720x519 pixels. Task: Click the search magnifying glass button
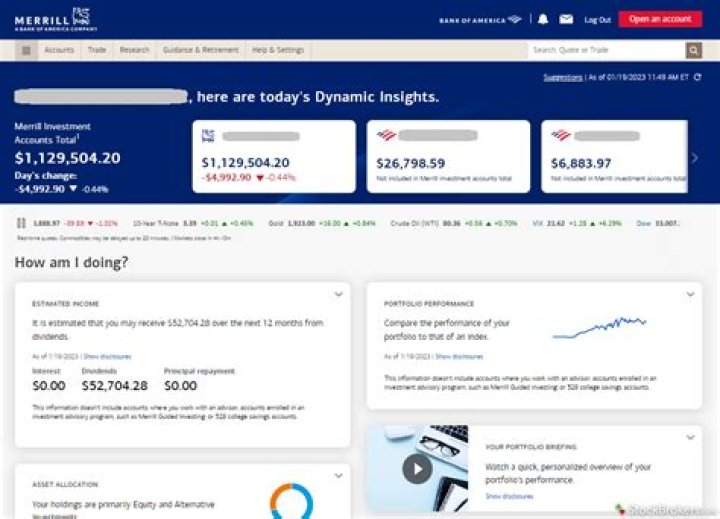coord(693,50)
